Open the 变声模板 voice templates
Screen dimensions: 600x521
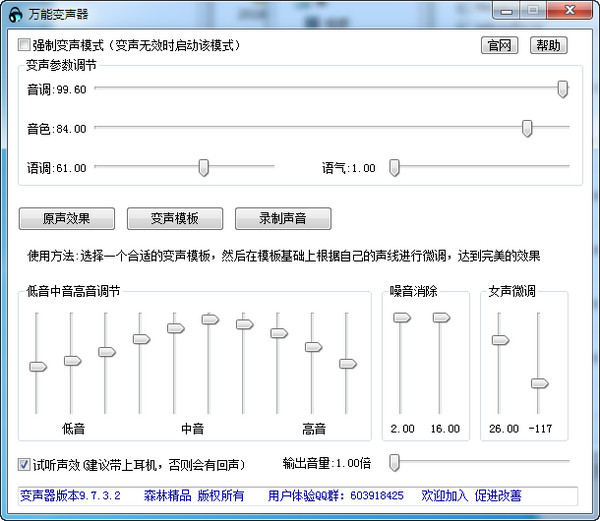(175, 218)
